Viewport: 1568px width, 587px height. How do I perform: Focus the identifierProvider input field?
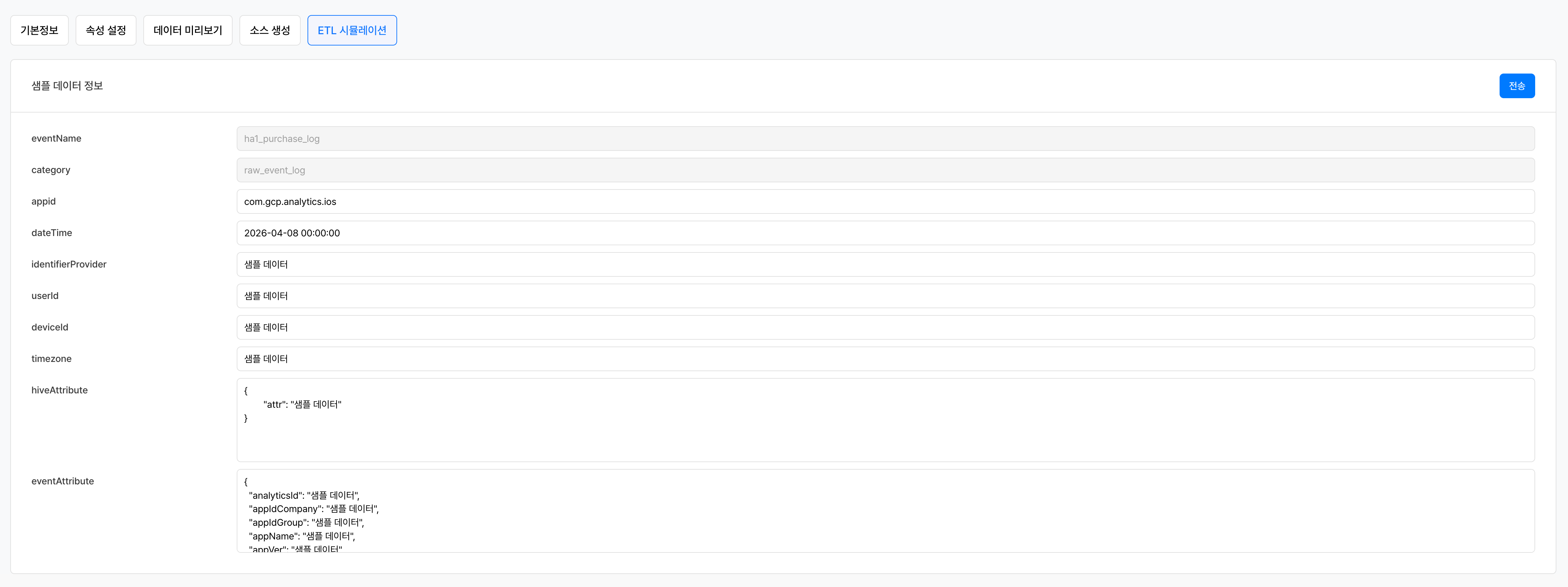[885, 265]
